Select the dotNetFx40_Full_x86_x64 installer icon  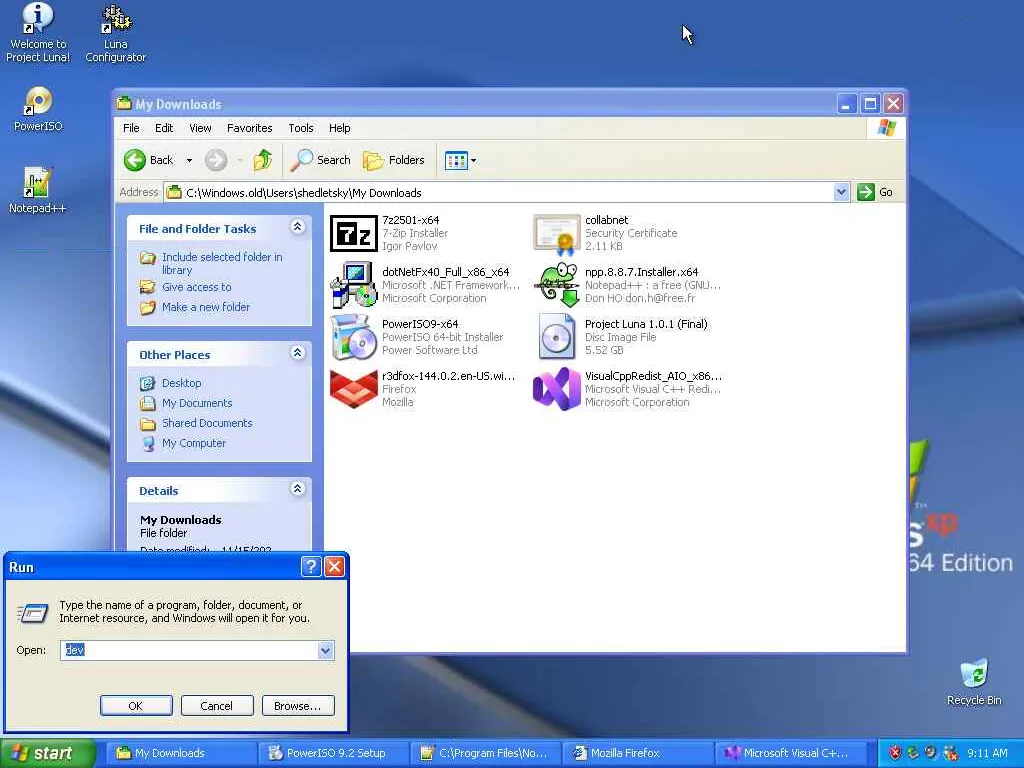[353, 285]
